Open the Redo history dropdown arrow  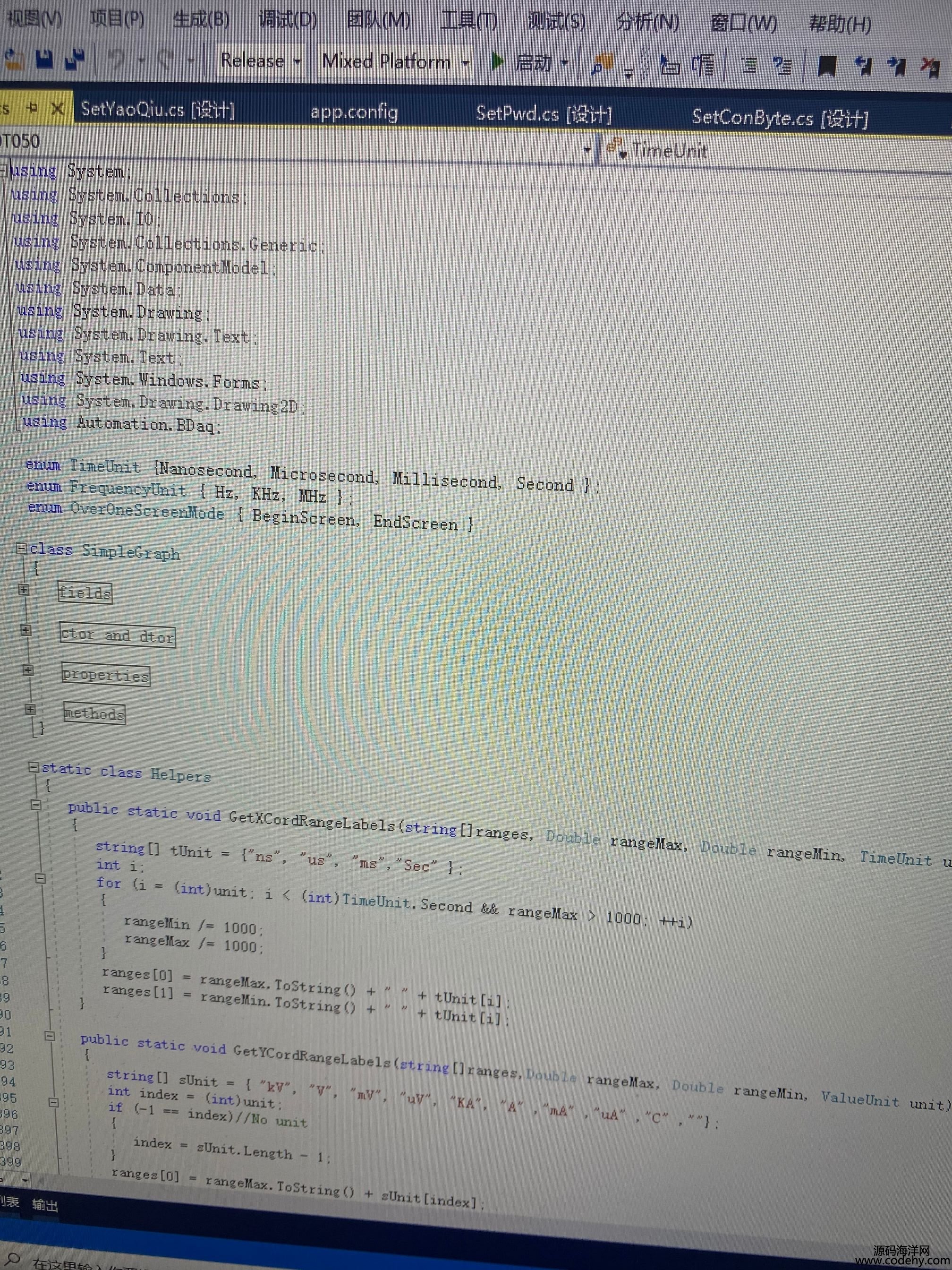190,60
